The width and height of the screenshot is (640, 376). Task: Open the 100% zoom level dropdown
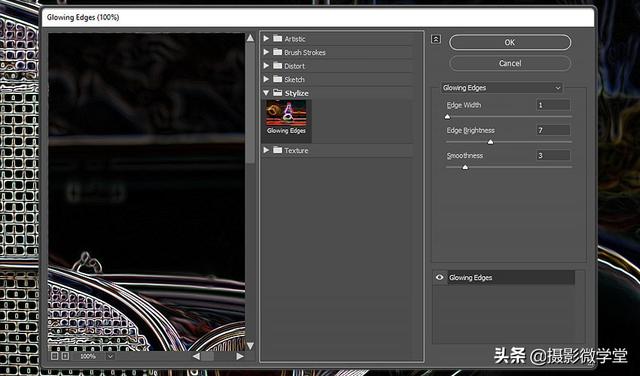point(110,356)
